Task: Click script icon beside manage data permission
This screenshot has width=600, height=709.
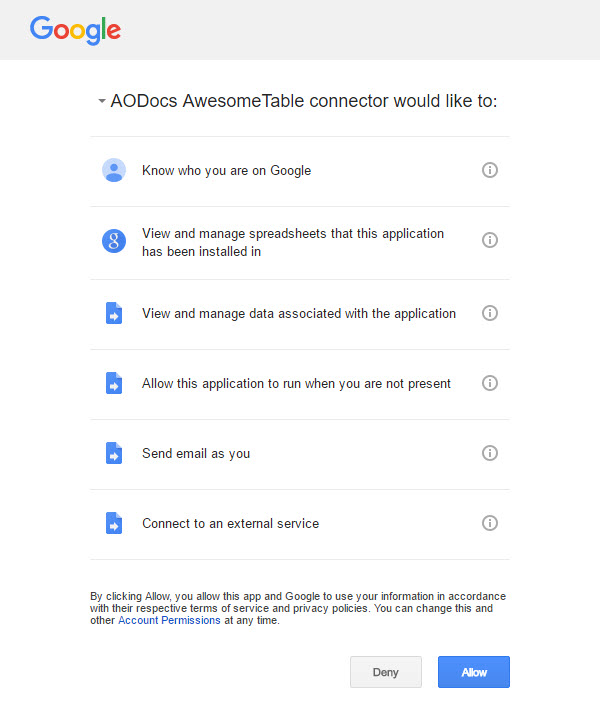Action: (114, 313)
